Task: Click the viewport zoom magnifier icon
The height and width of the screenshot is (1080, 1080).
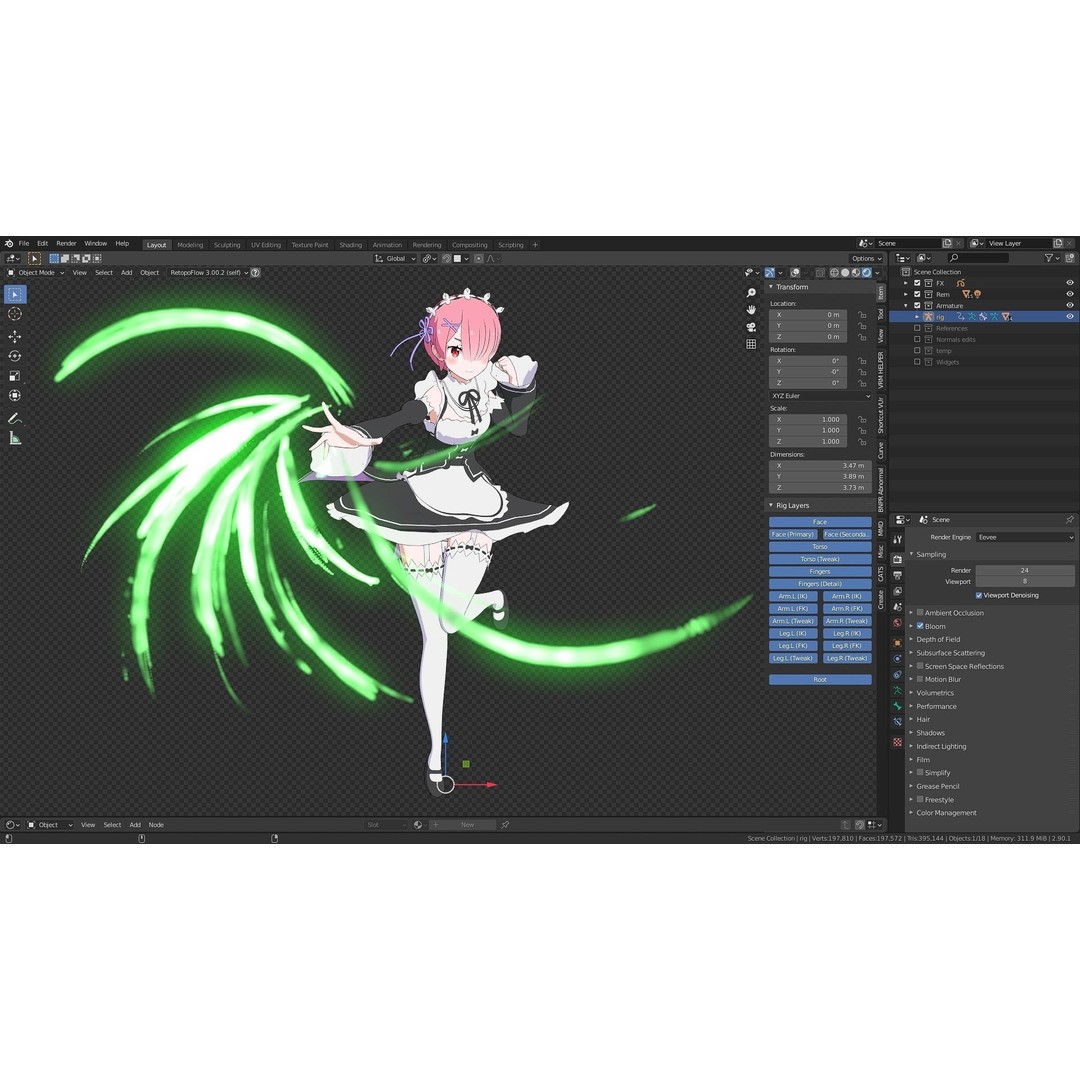Action: [751, 293]
